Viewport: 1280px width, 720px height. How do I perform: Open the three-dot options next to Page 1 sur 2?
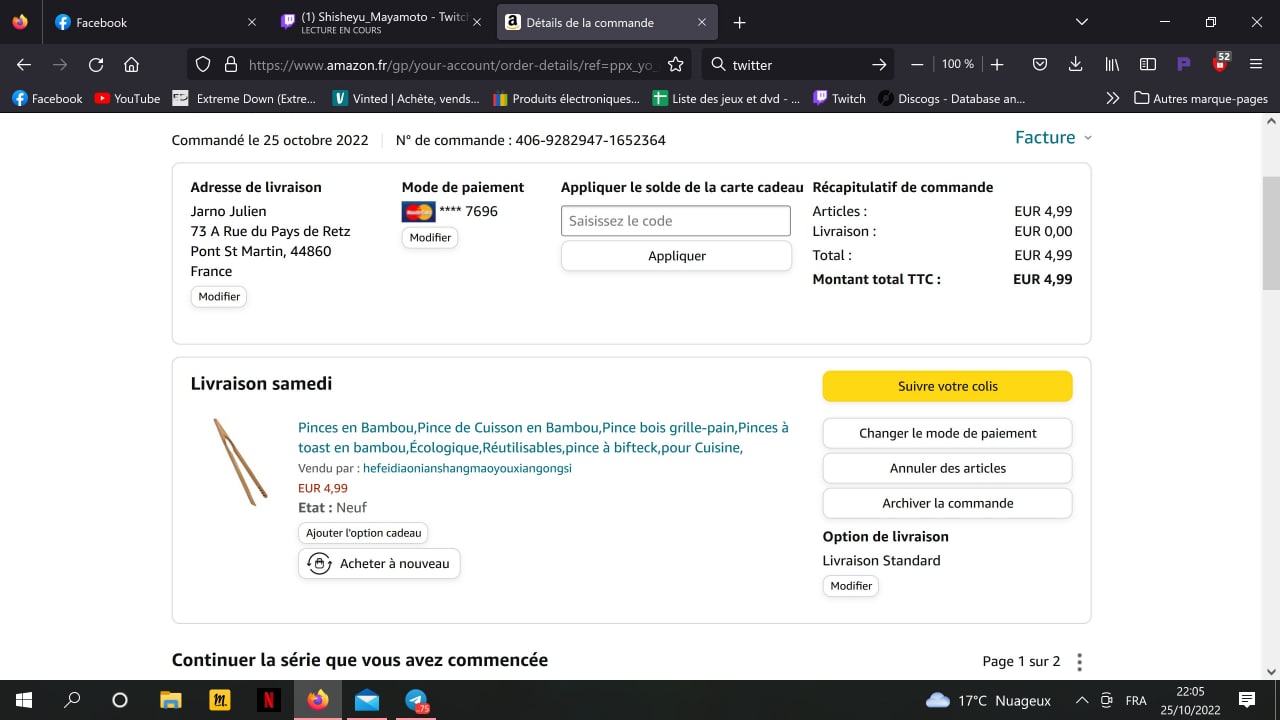[x=1079, y=662]
